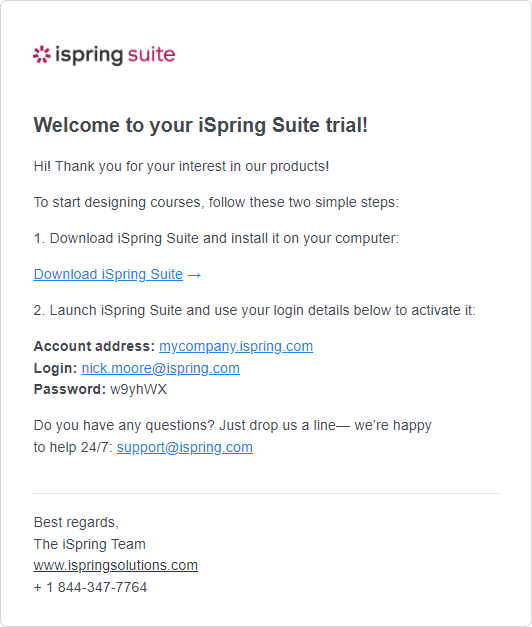Open the www.ispringsolutions.com website link

(116, 565)
